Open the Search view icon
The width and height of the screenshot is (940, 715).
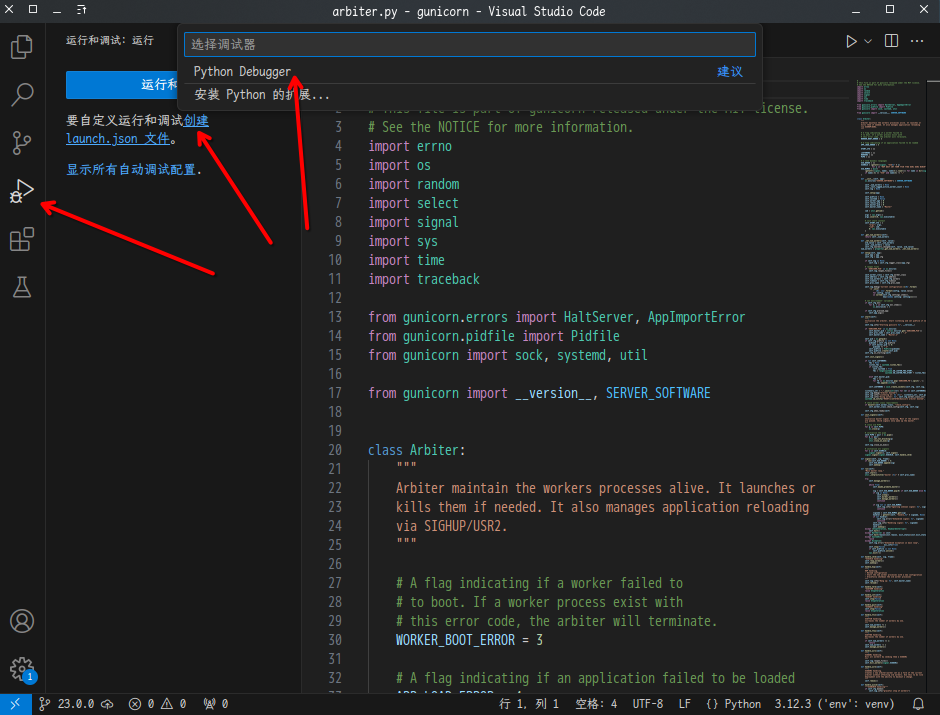22,95
